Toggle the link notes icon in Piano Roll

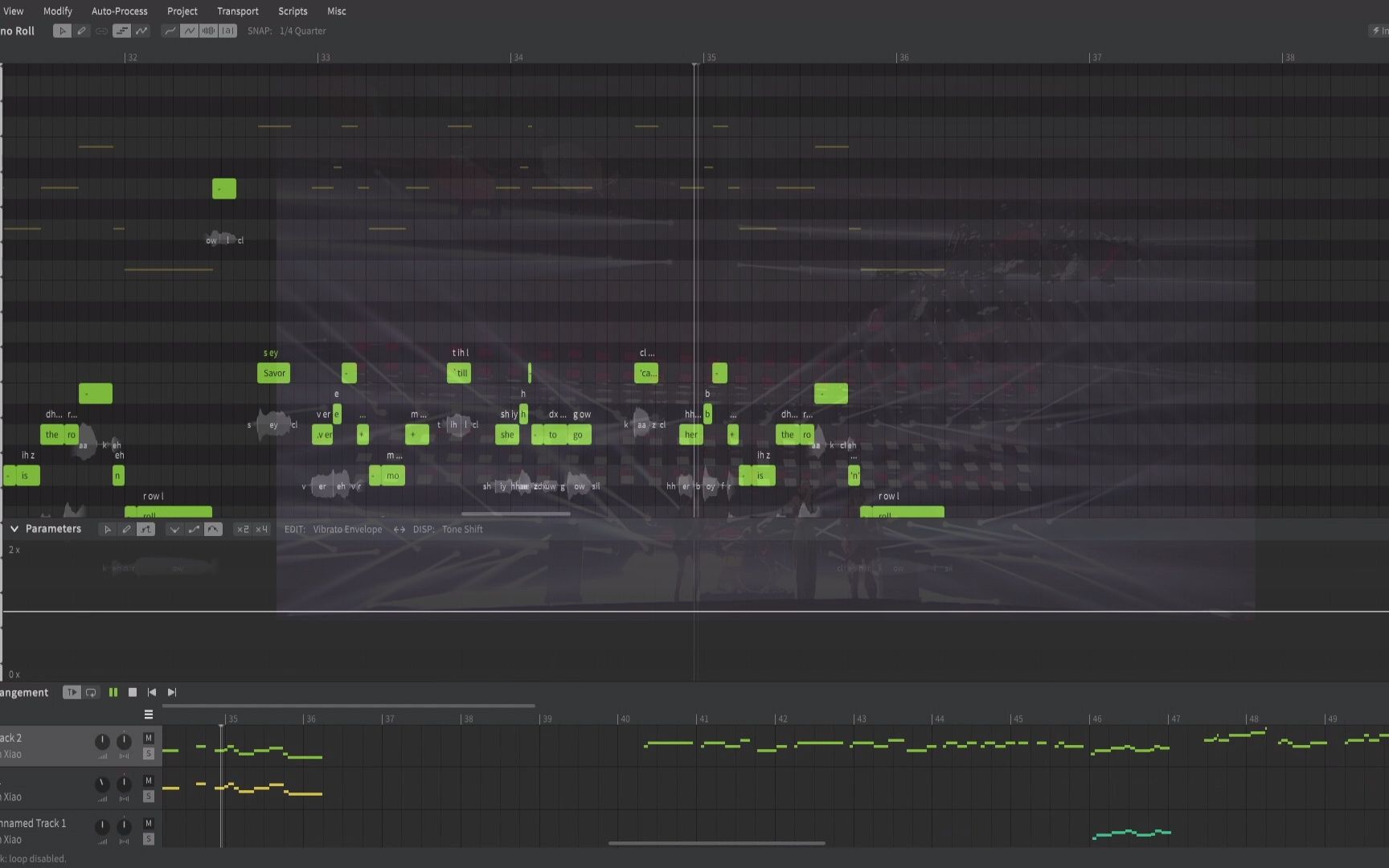101,31
